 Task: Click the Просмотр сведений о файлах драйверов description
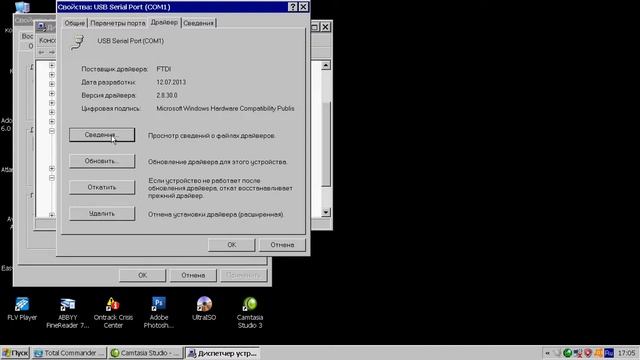point(212,136)
